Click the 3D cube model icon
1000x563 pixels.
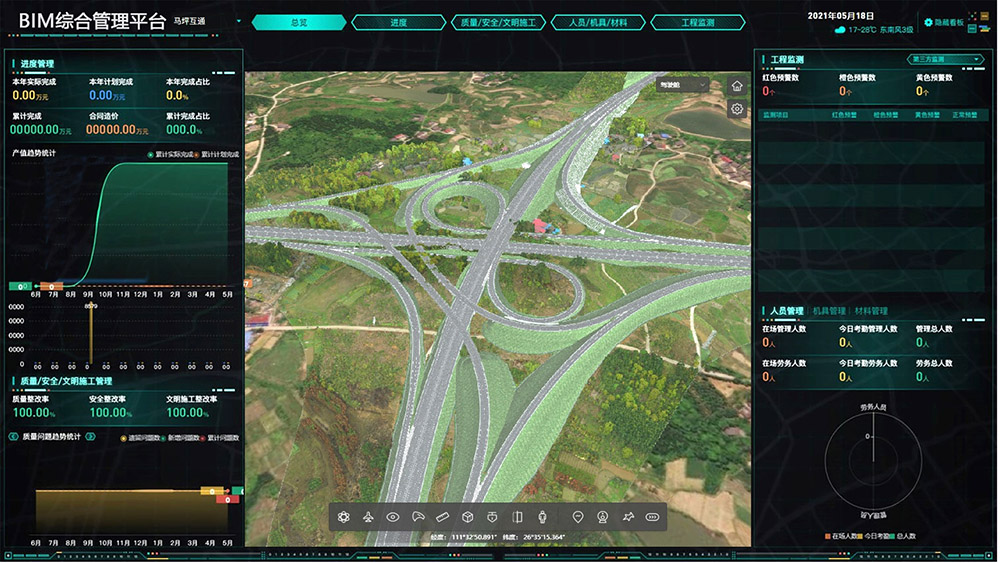(x=467, y=517)
